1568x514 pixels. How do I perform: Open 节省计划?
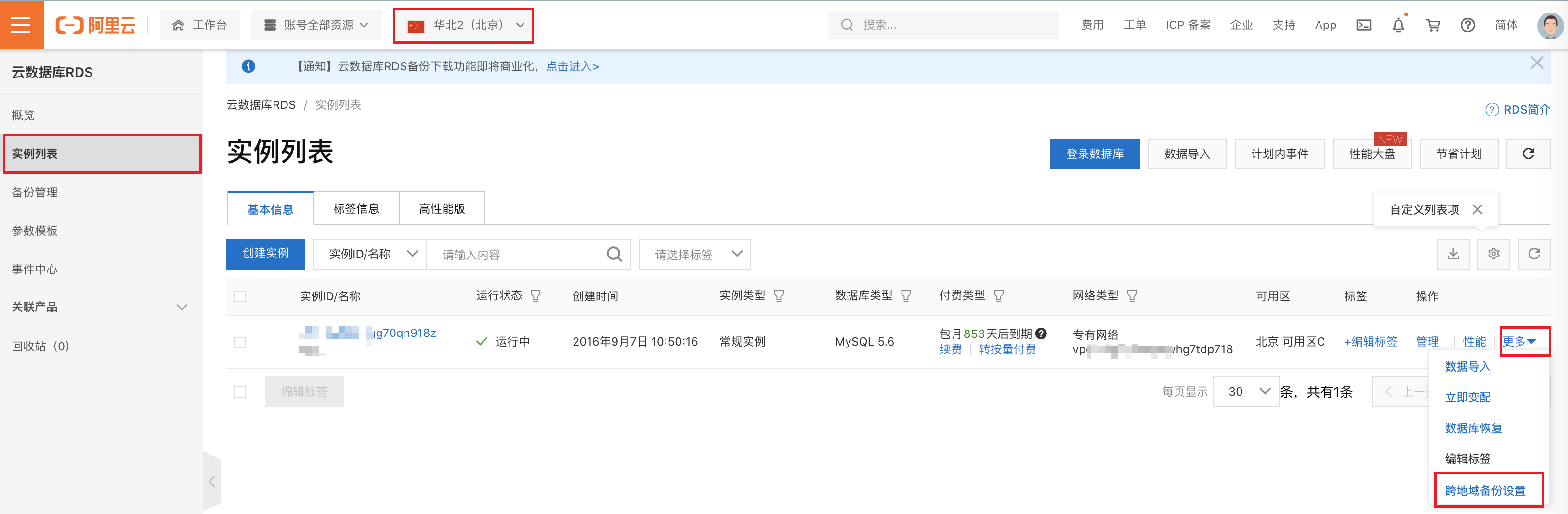(1458, 154)
